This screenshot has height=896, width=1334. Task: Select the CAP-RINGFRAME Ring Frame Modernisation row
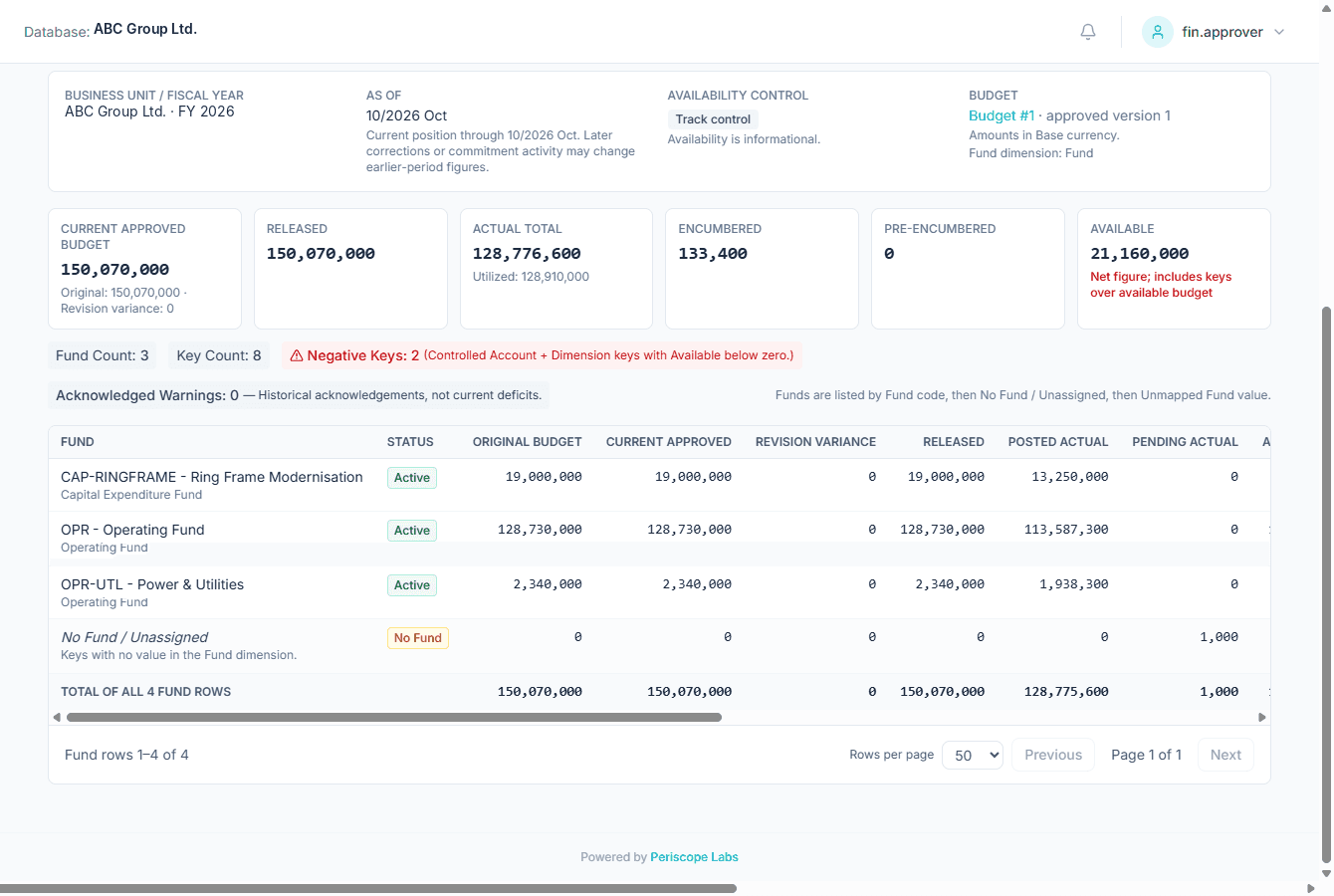(659, 485)
